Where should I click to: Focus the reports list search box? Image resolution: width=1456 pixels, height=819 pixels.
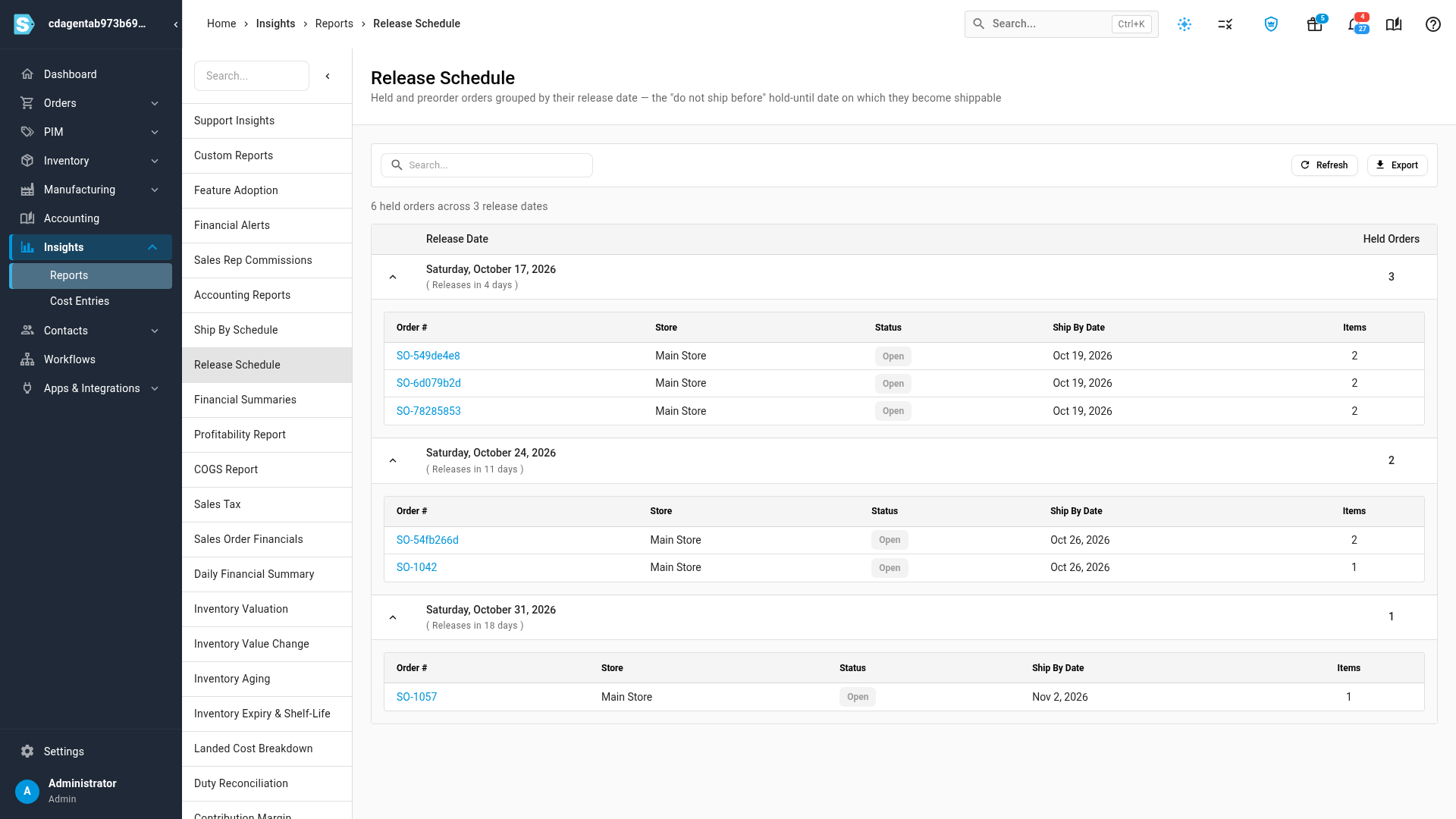coord(252,76)
